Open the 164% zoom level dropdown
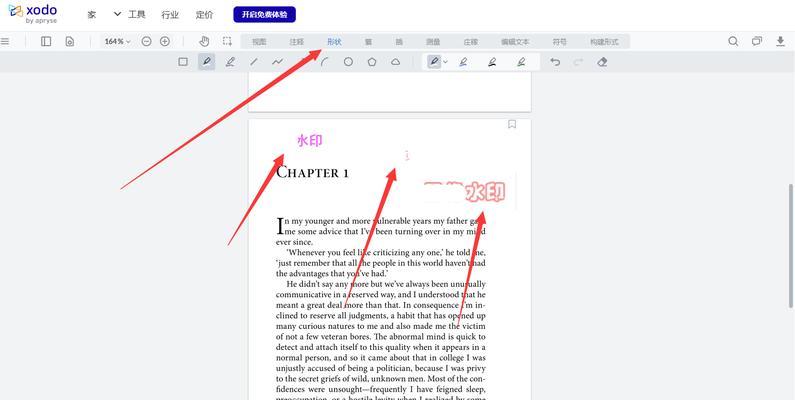795x400 pixels. tap(118, 42)
